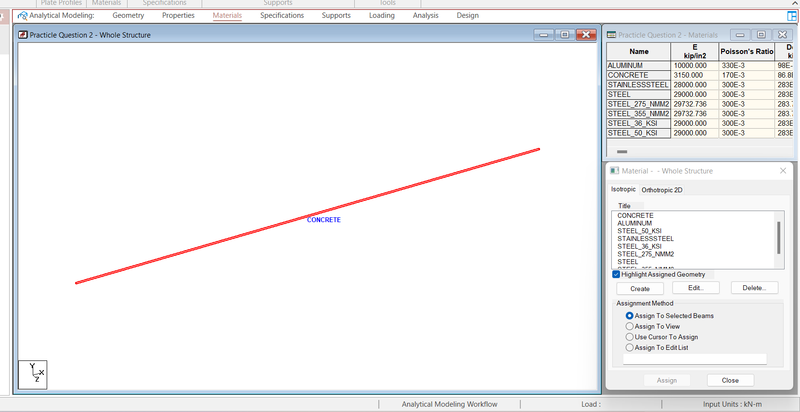The width and height of the screenshot is (800, 412).
Task: Select Assign To Selected Beams option
Action: pyautogui.click(x=629, y=316)
